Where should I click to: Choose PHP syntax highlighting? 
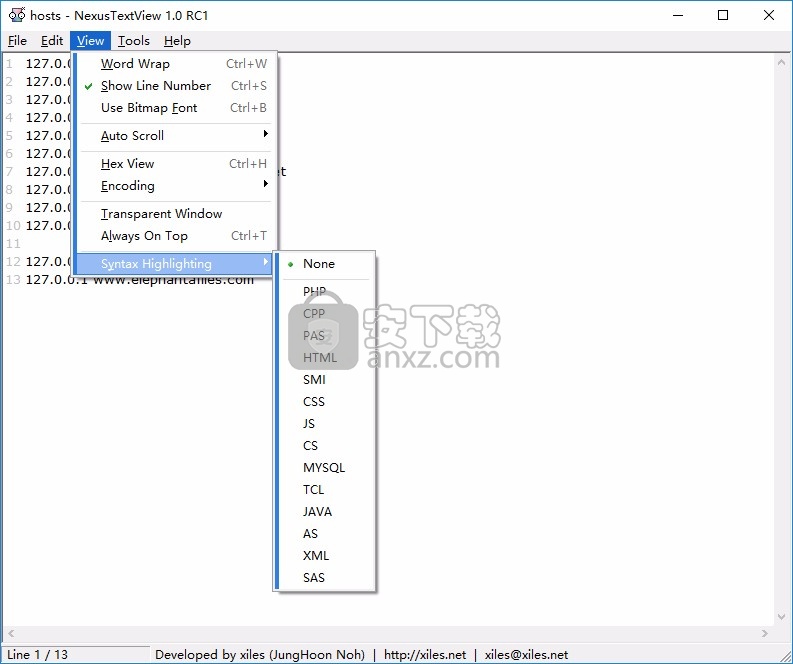click(x=327, y=292)
